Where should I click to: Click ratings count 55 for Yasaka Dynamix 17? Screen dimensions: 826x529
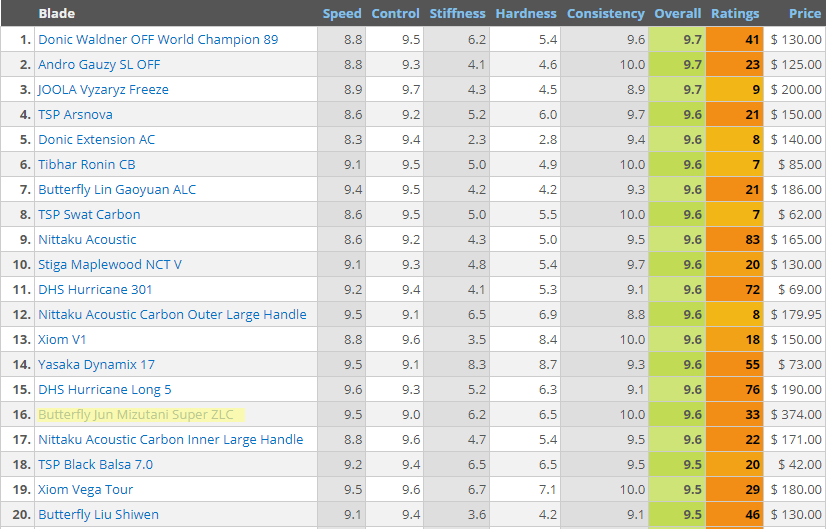(752, 365)
